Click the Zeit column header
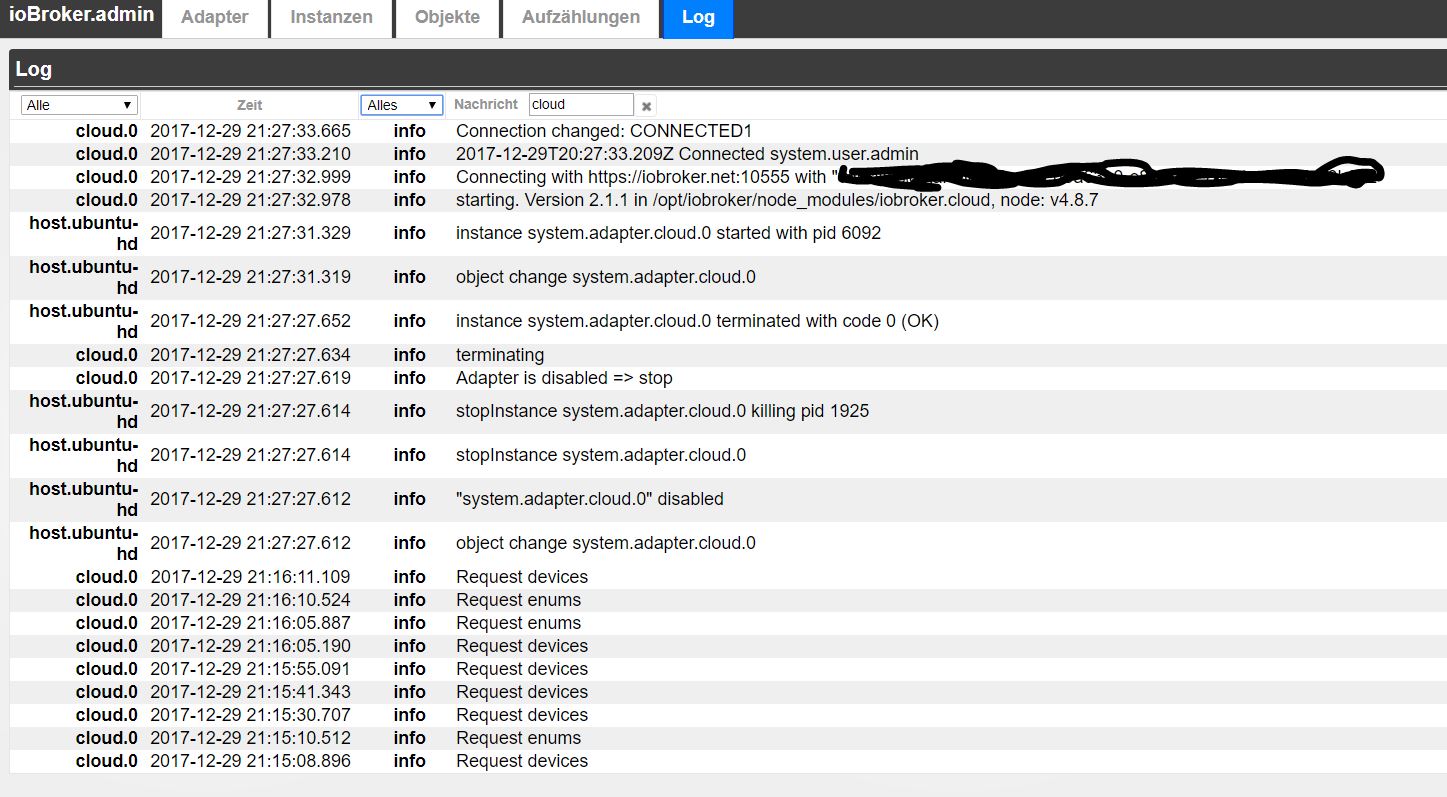 (250, 105)
